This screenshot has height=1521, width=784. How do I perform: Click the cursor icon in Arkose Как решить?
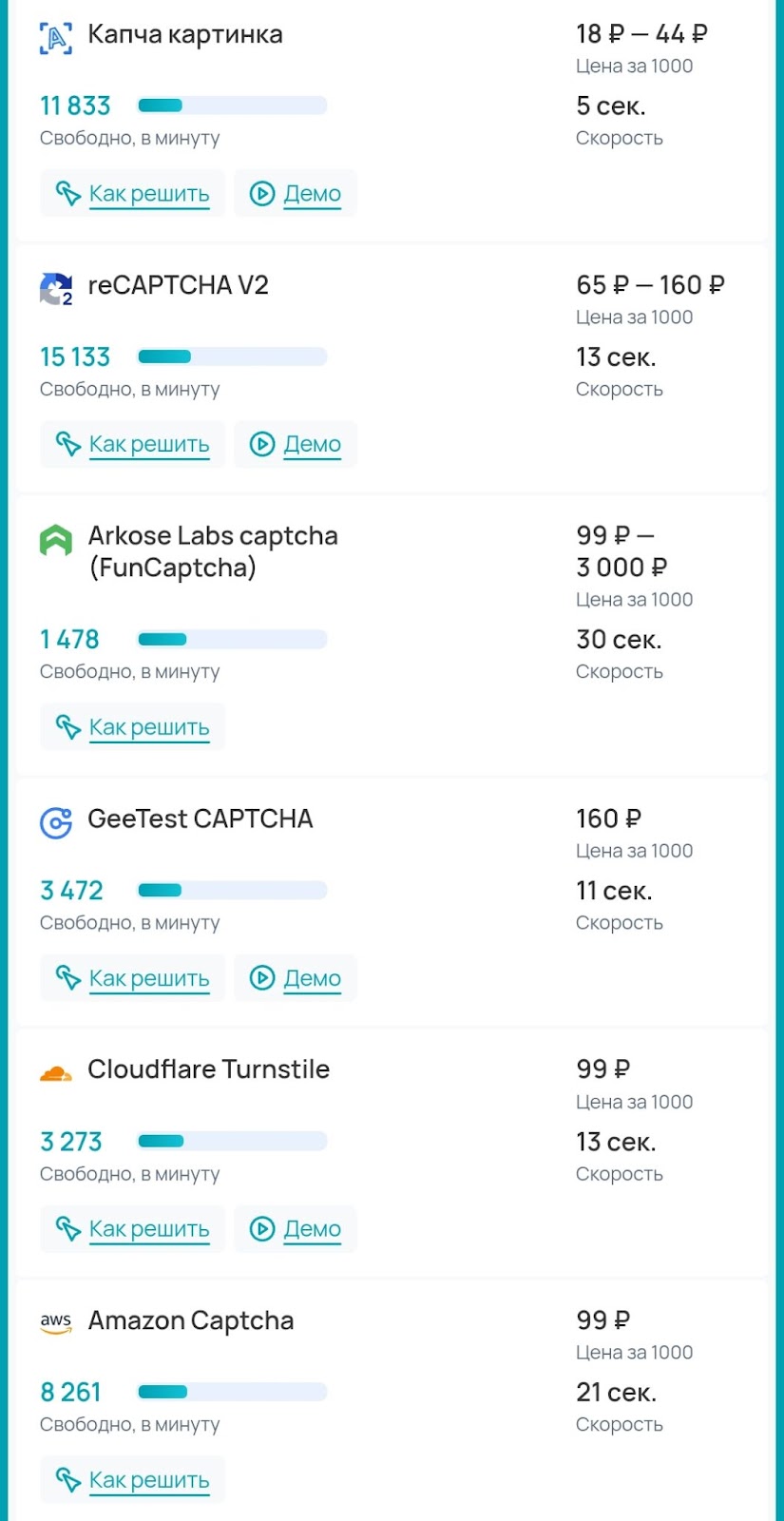click(x=67, y=727)
